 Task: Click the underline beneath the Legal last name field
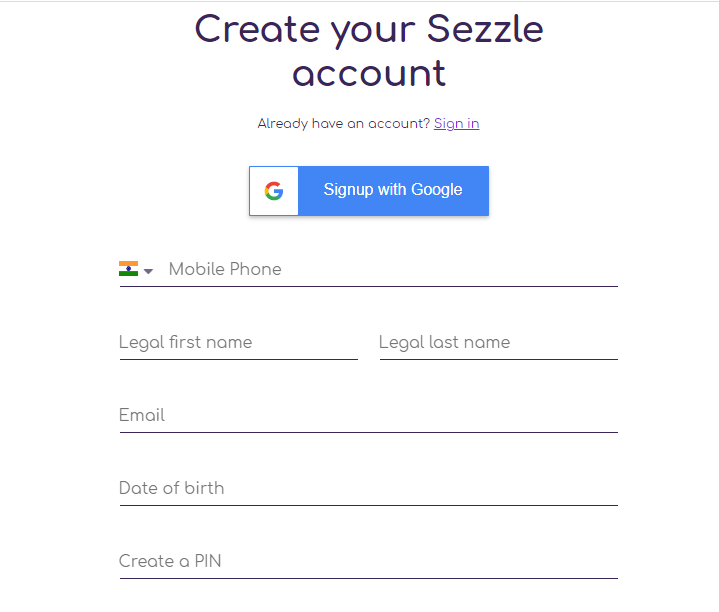498,359
